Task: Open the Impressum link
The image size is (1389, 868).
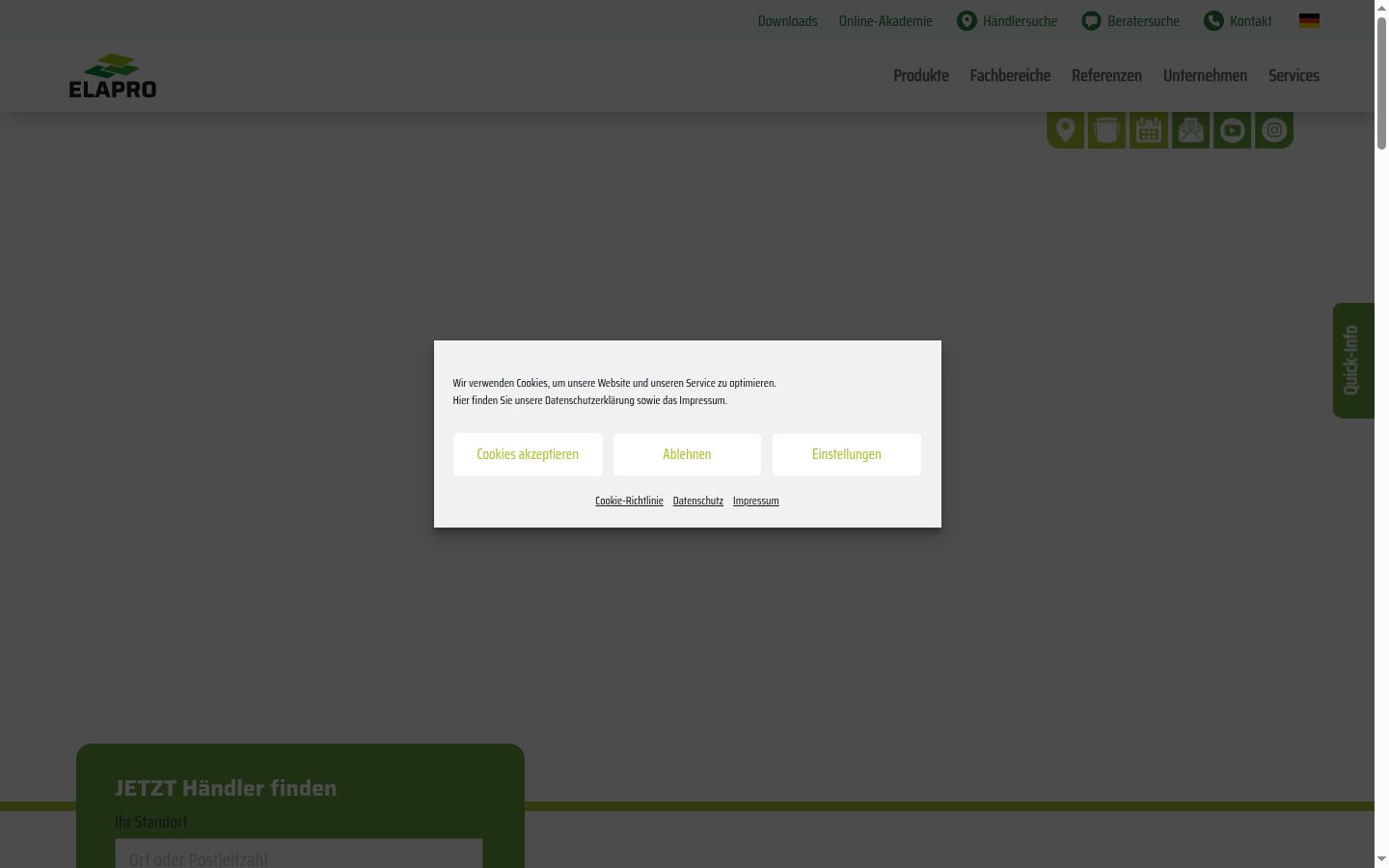Action: [755, 501]
